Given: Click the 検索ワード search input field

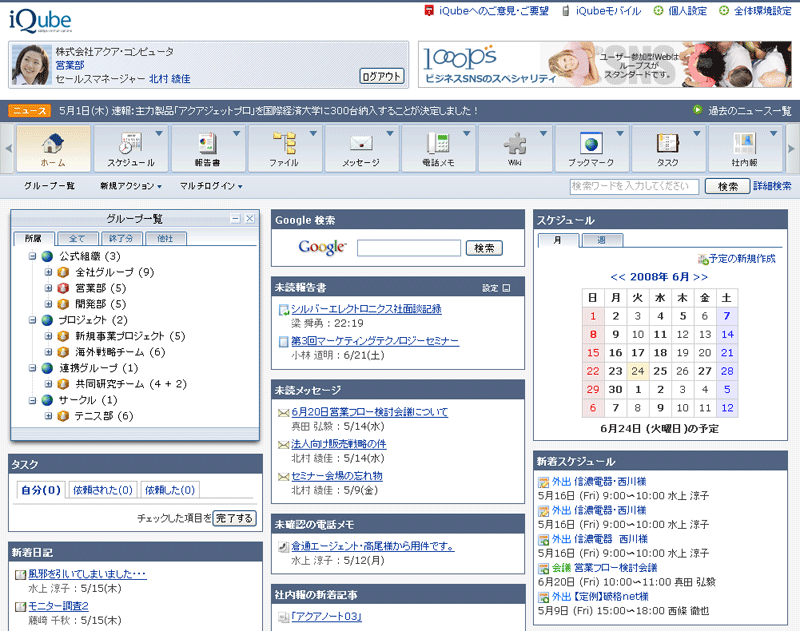Looking at the screenshot, I should coord(634,186).
